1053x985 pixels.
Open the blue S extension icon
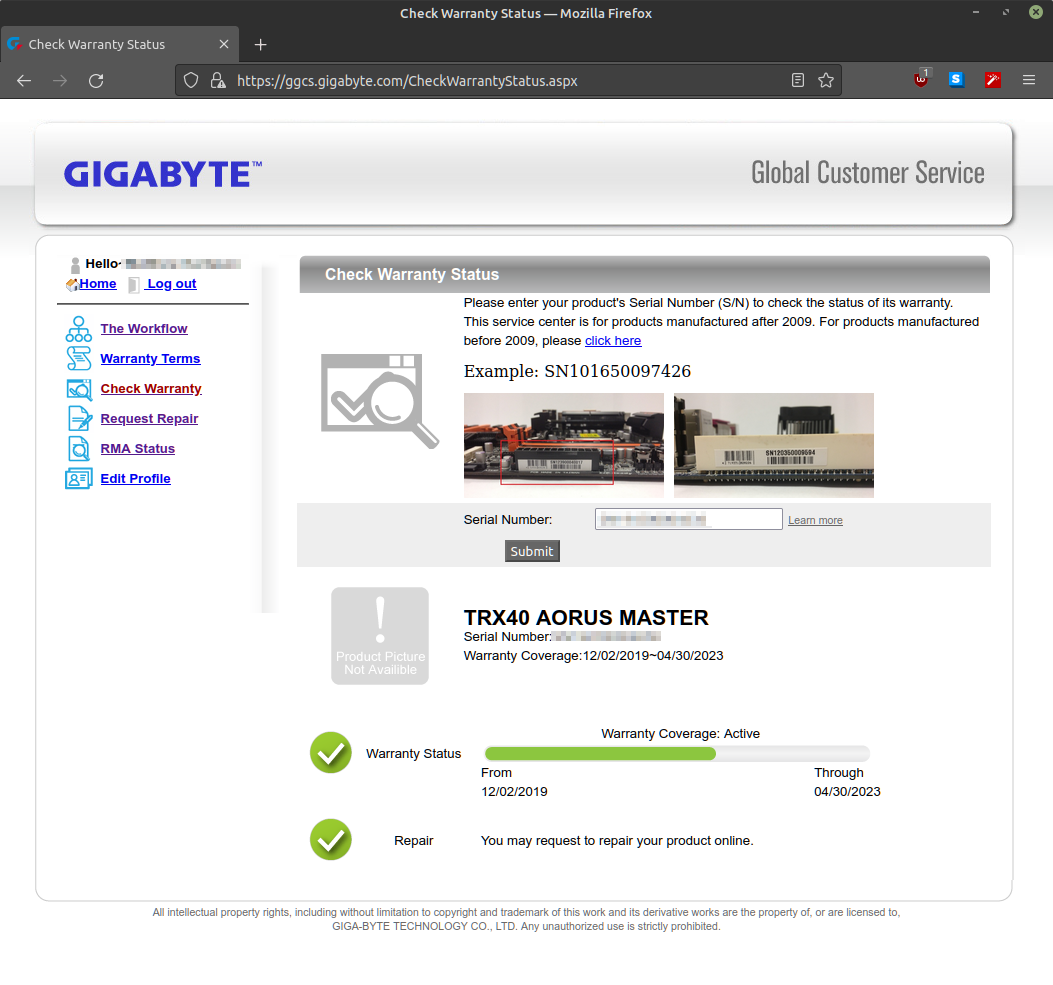(x=956, y=80)
